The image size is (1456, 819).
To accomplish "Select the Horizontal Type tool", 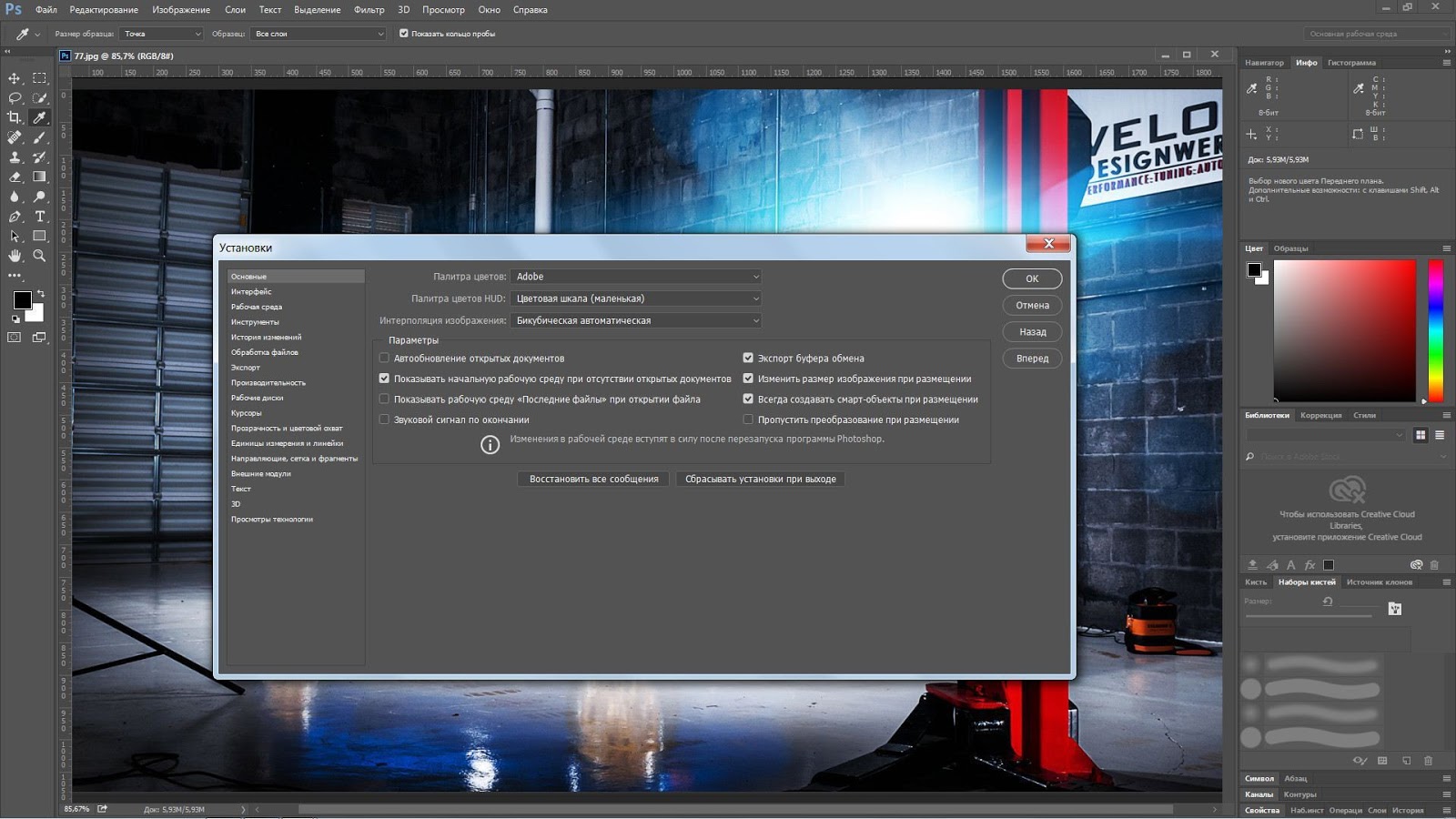I will coord(39,217).
